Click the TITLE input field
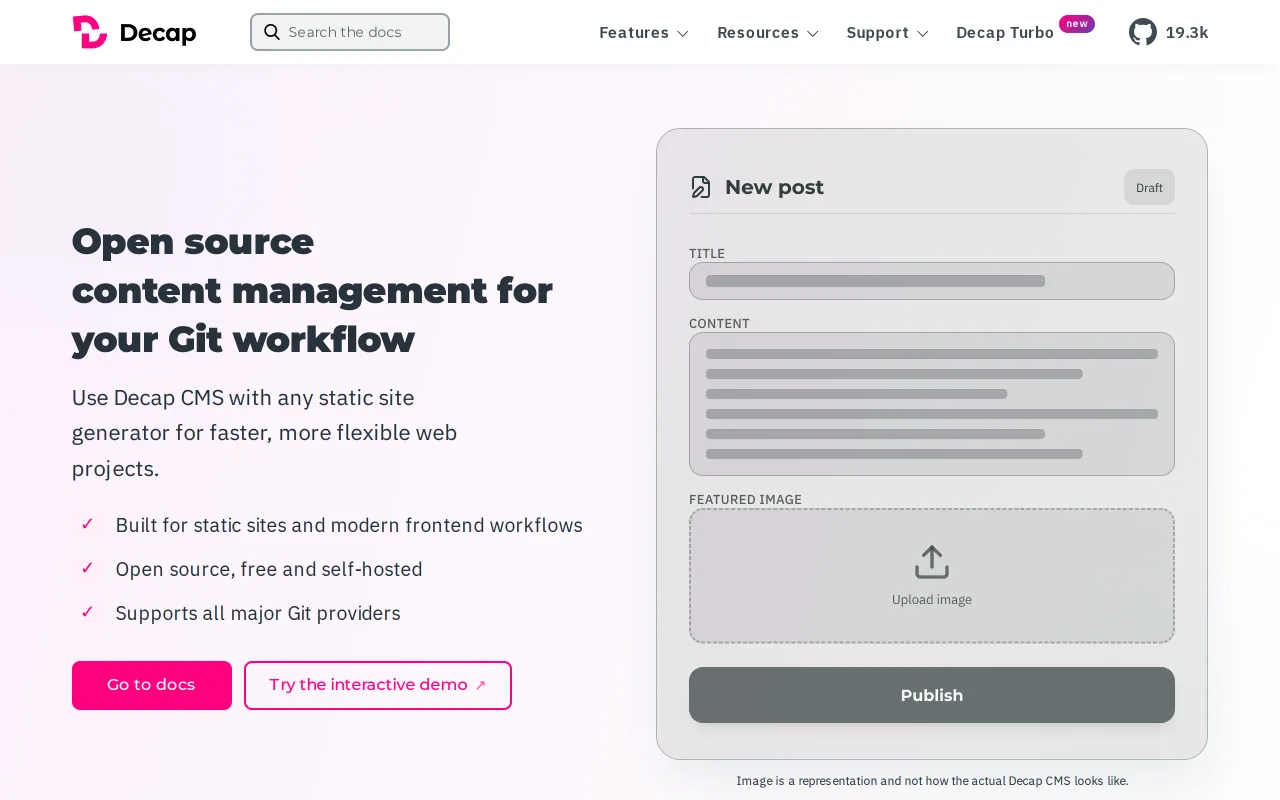Viewport: 1280px width, 800px height. tap(932, 281)
